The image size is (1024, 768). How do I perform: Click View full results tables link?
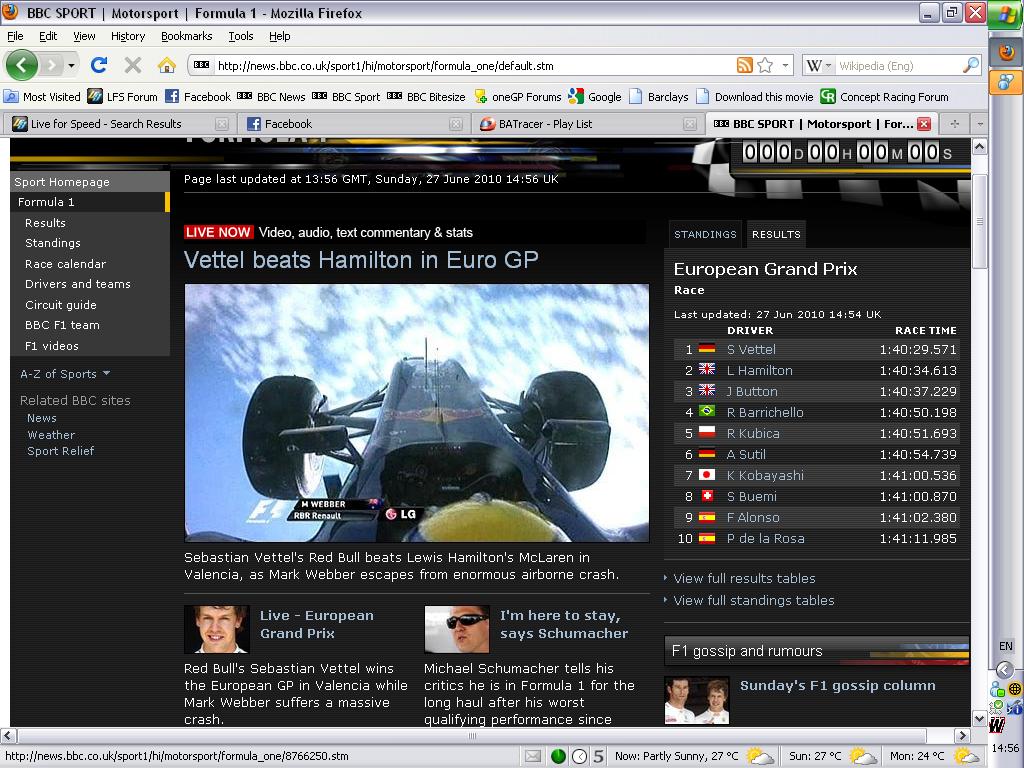click(x=744, y=579)
